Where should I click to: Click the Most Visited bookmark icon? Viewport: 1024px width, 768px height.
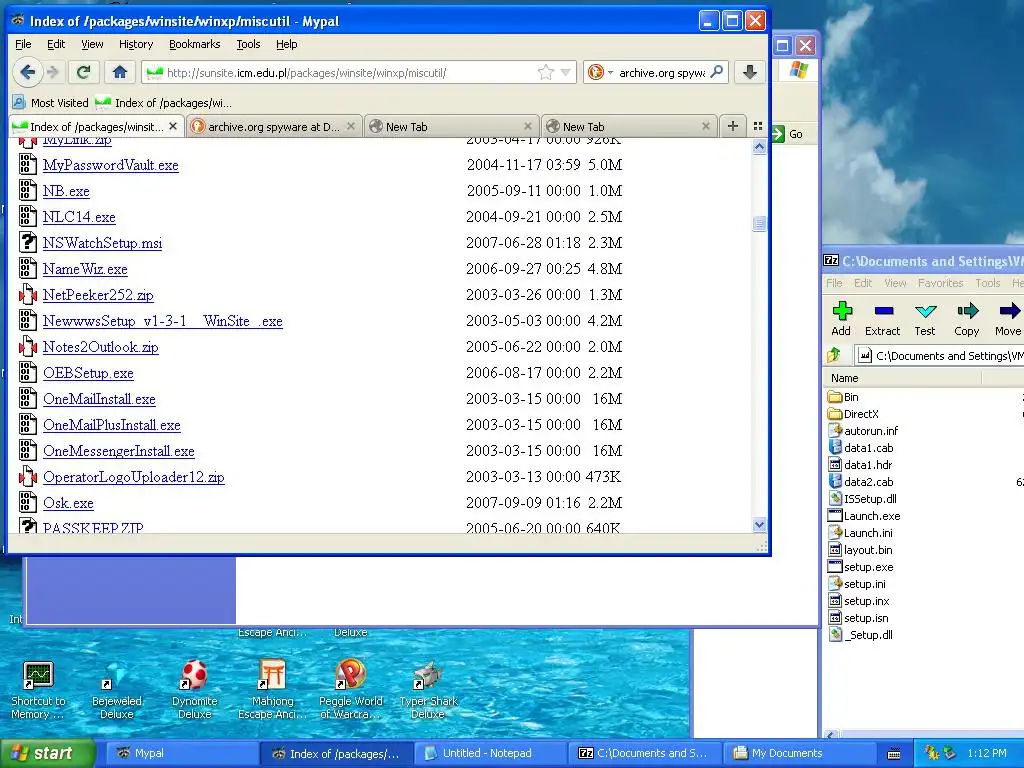pos(19,103)
